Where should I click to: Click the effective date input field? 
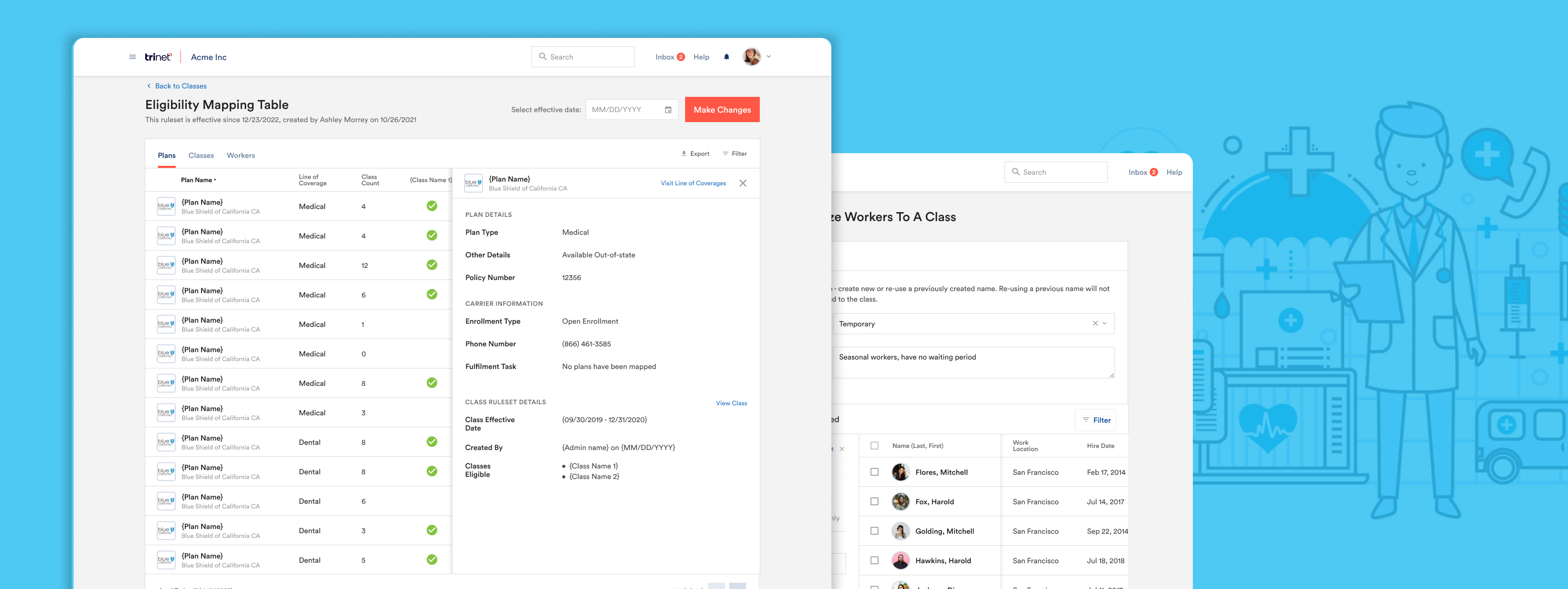pyautogui.click(x=632, y=109)
